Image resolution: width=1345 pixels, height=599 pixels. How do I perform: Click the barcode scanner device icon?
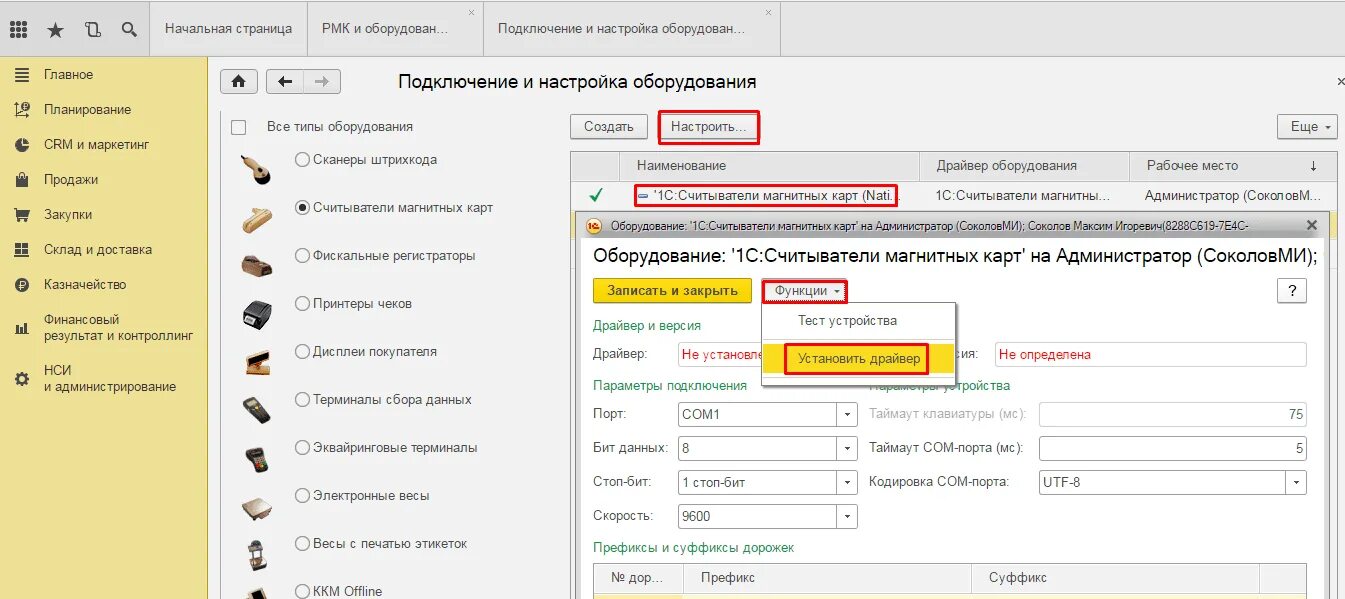pyautogui.click(x=258, y=170)
